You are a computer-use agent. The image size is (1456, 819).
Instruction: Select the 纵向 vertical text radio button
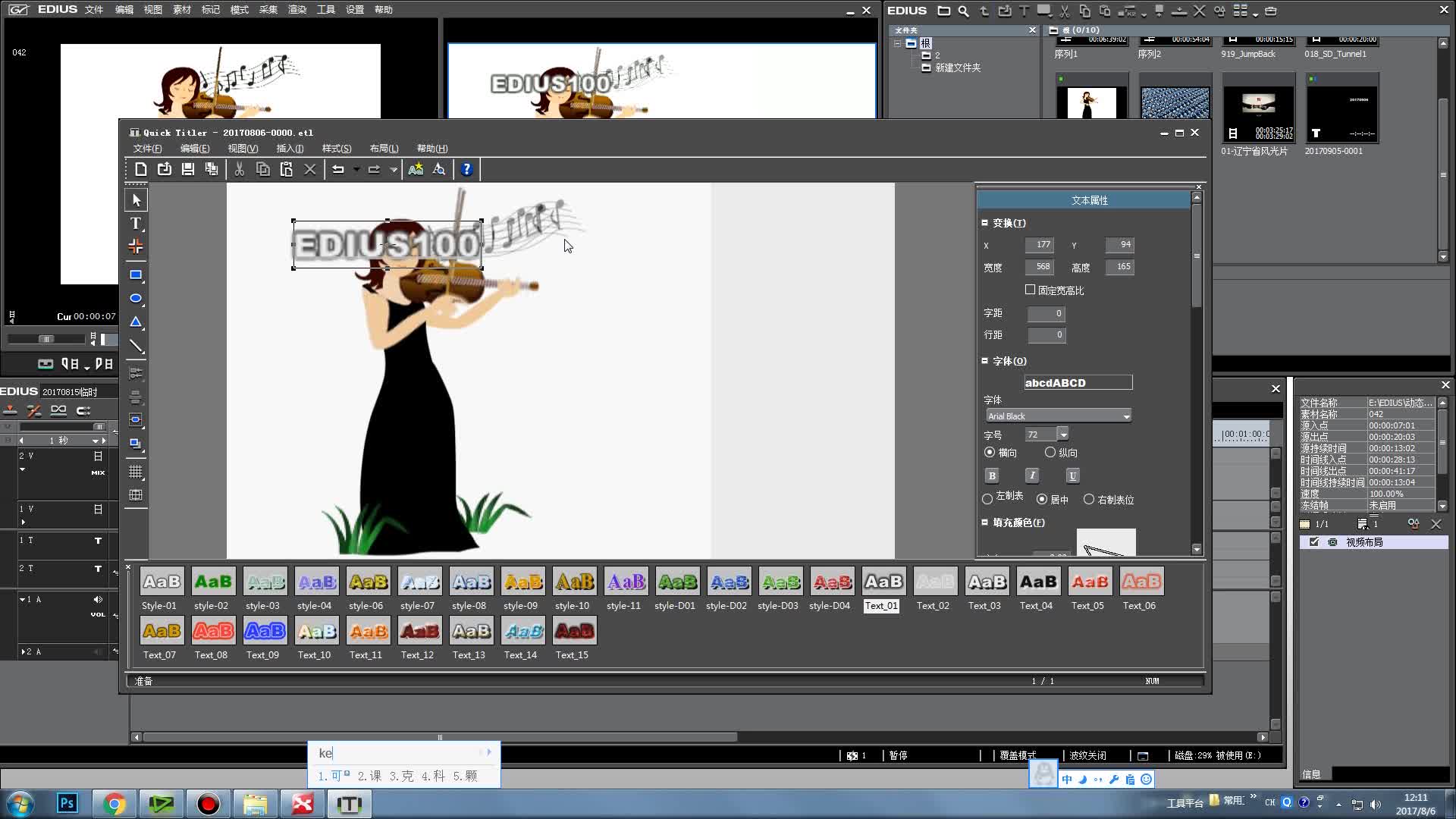[x=1050, y=452]
